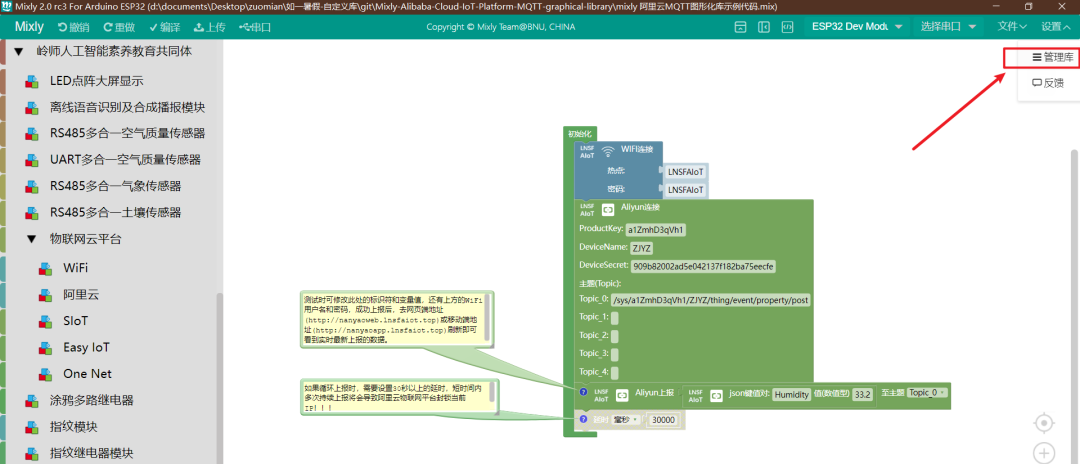Collapse the 物联网云平台 category
This screenshot has height=464, width=1080.
(x=31, y=239)
